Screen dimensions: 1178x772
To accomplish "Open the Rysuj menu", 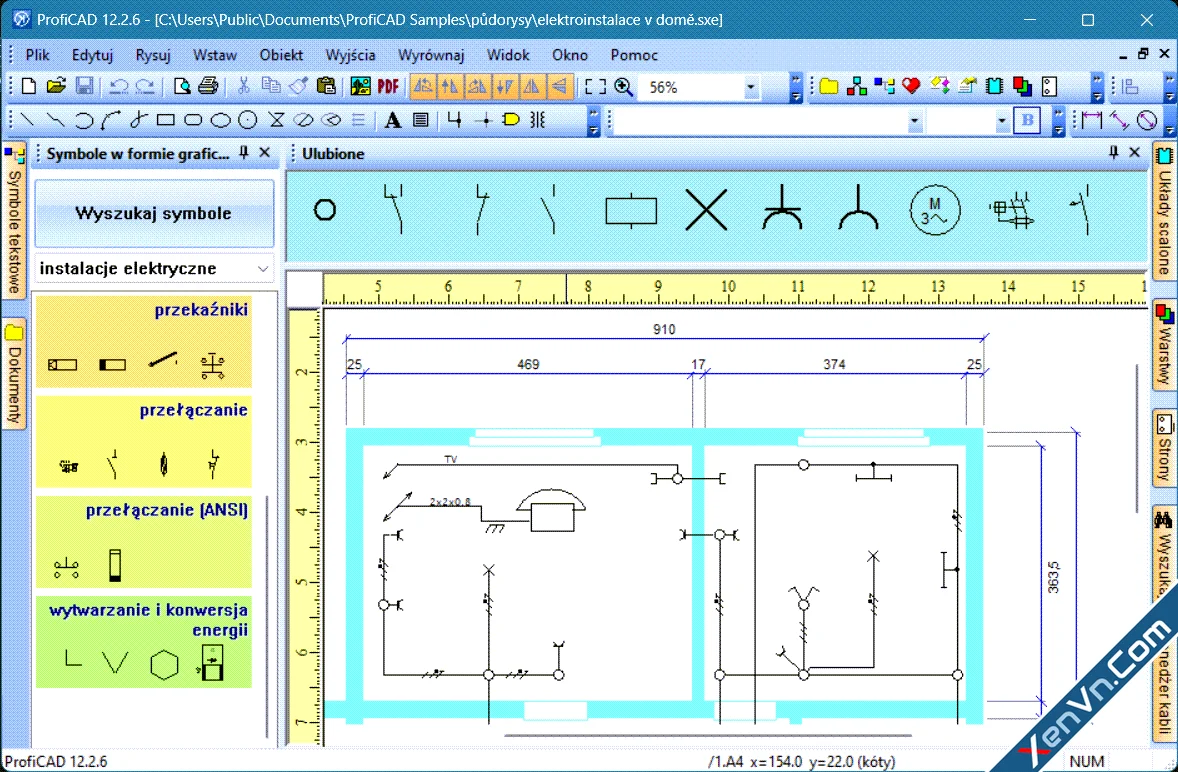I will pyautogui.click(x=153, y=55).
